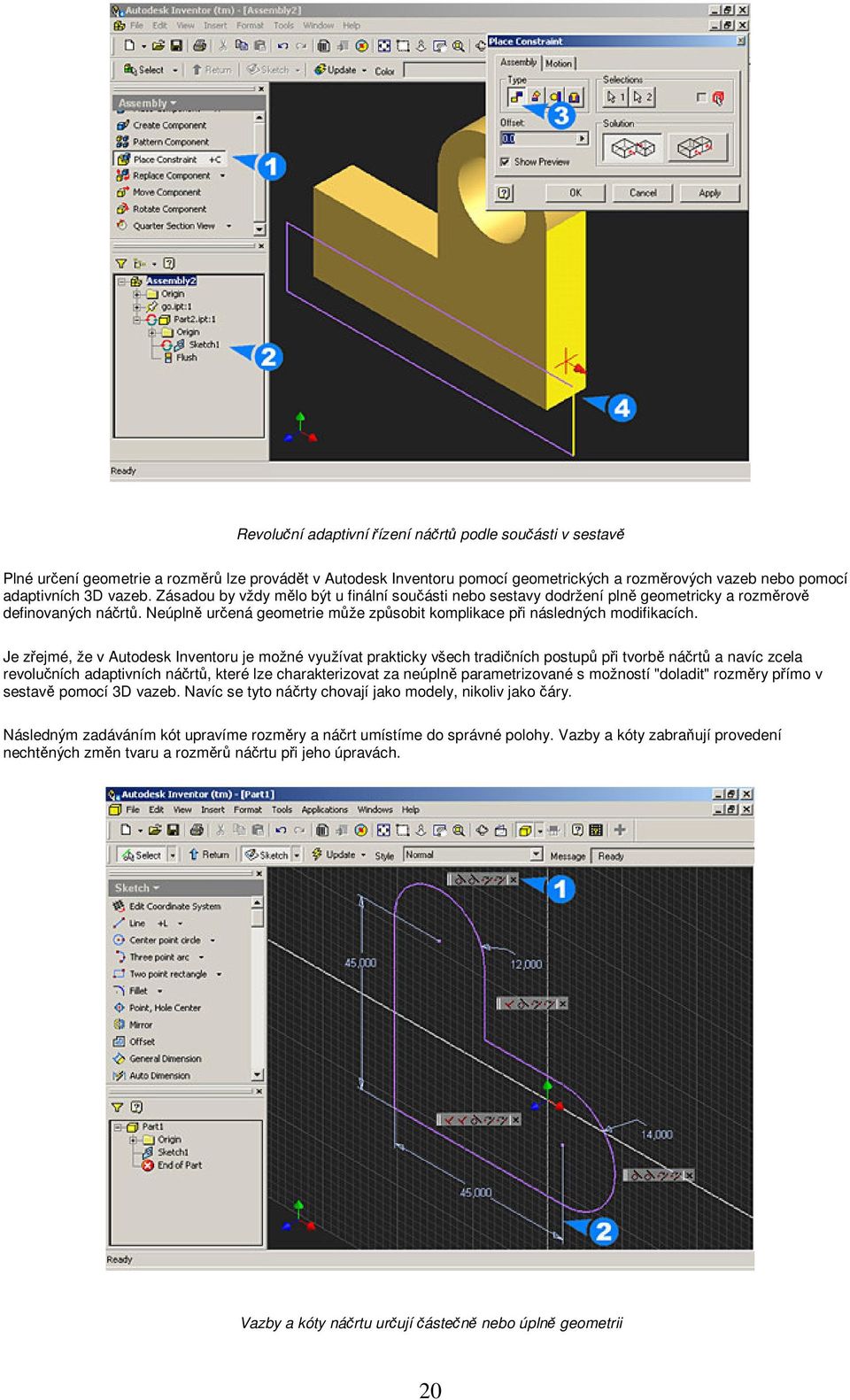Click Zoom All icon in Part1 window toolbar
The image size is (850, 1400).
coord(383,831)
